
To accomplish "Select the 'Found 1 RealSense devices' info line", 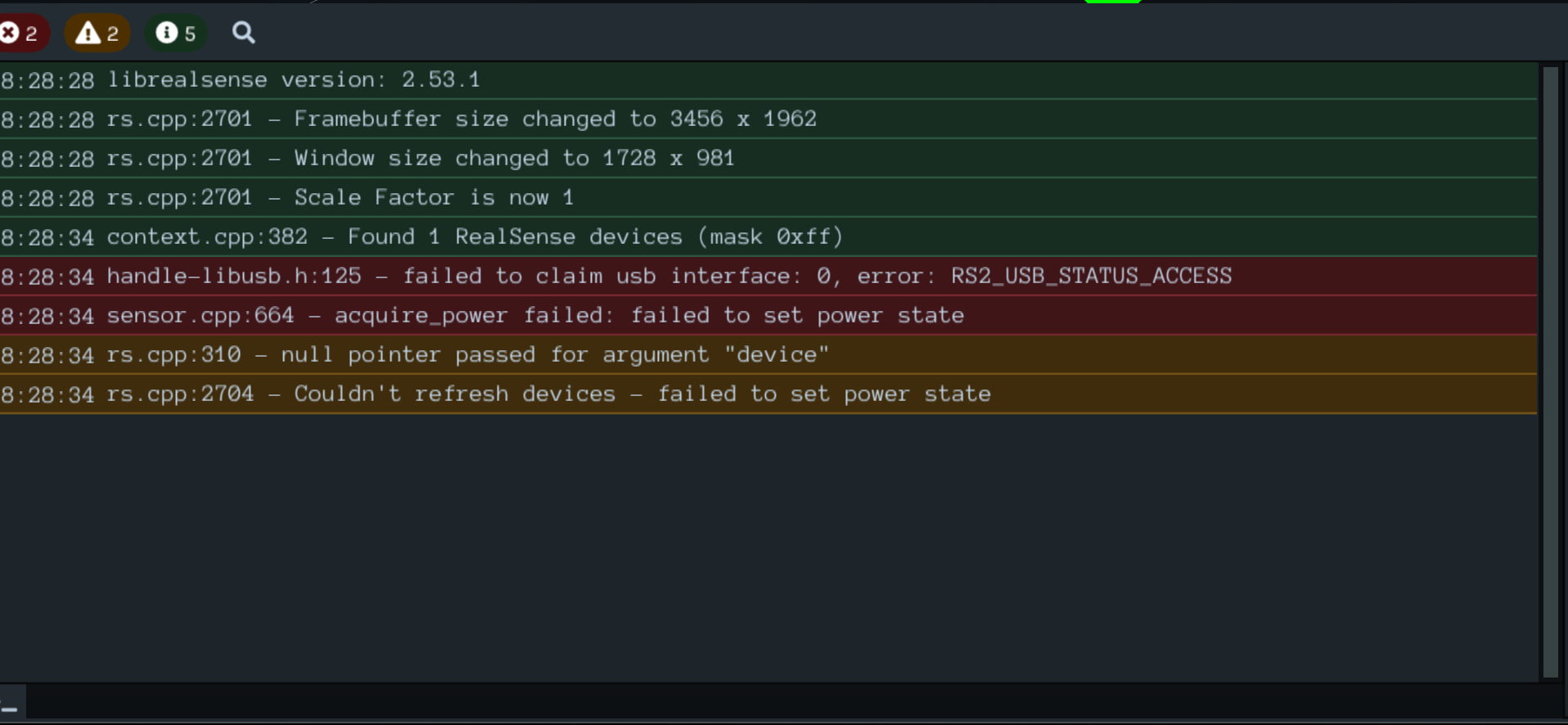I will pos(421,236).
